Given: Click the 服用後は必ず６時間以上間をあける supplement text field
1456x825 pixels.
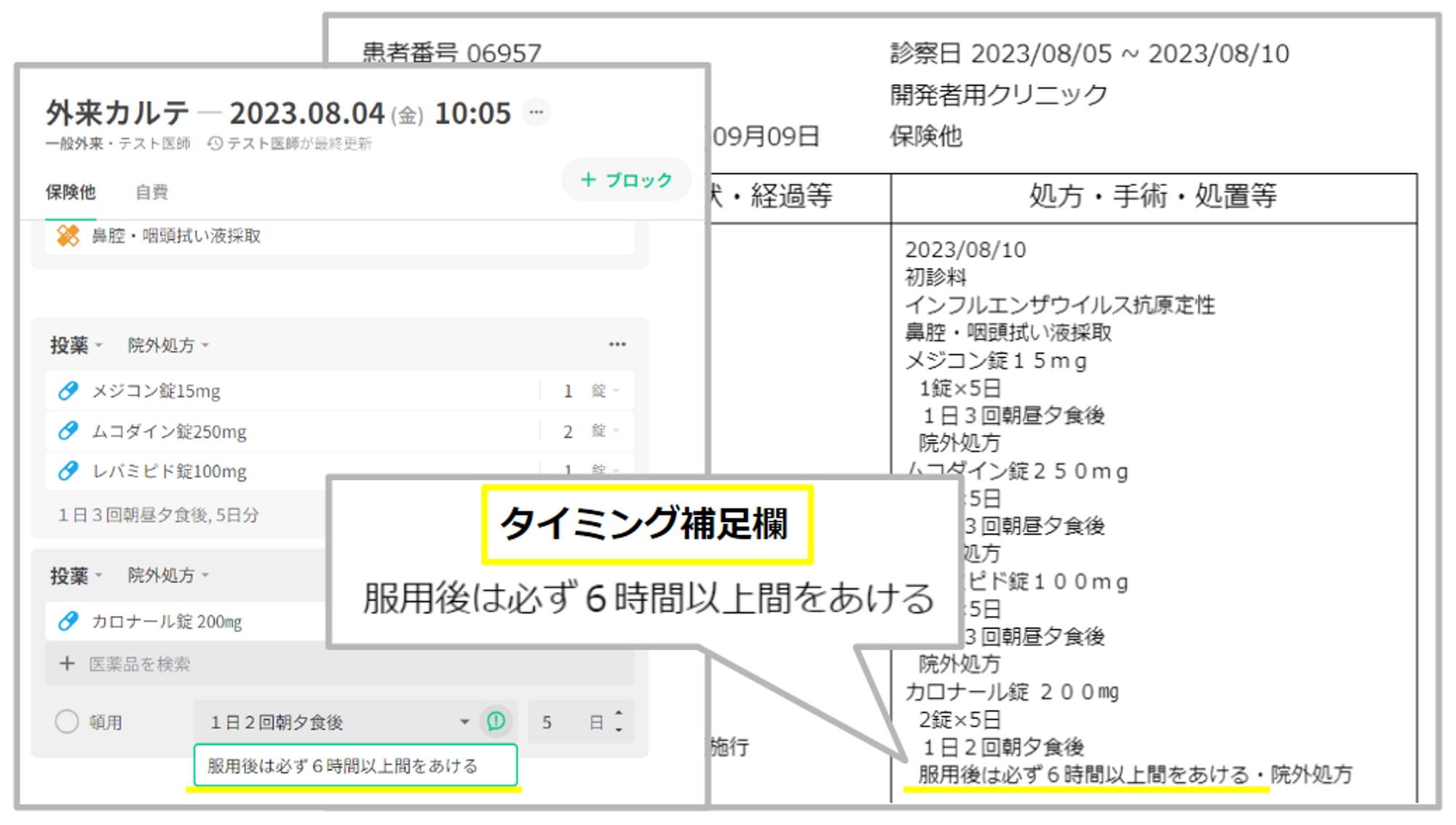Looking at the screenshot, I should tap(355, 766).
